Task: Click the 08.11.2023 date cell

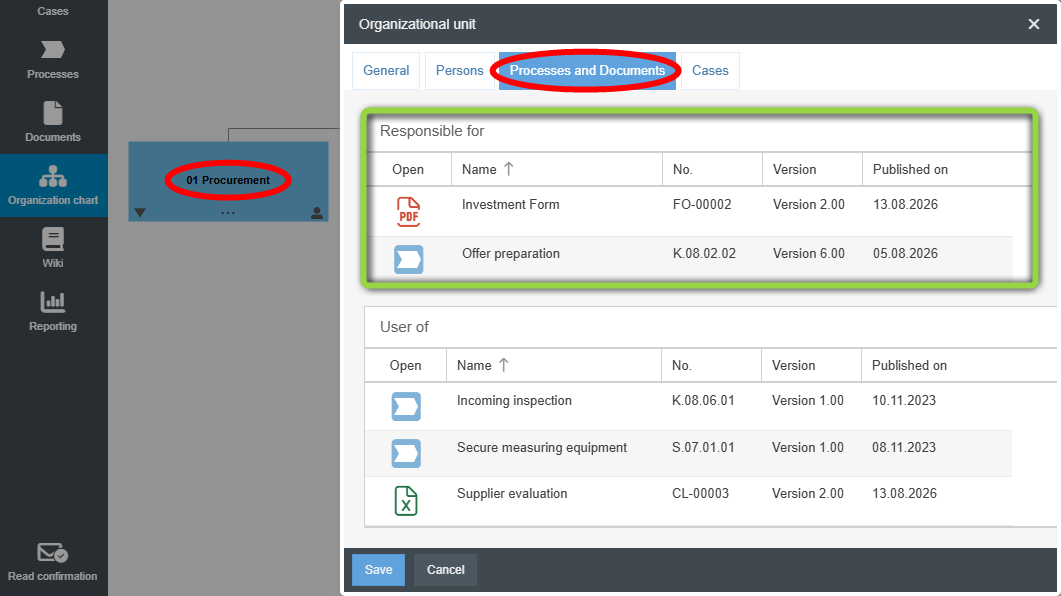Action: tap(903, 447)
